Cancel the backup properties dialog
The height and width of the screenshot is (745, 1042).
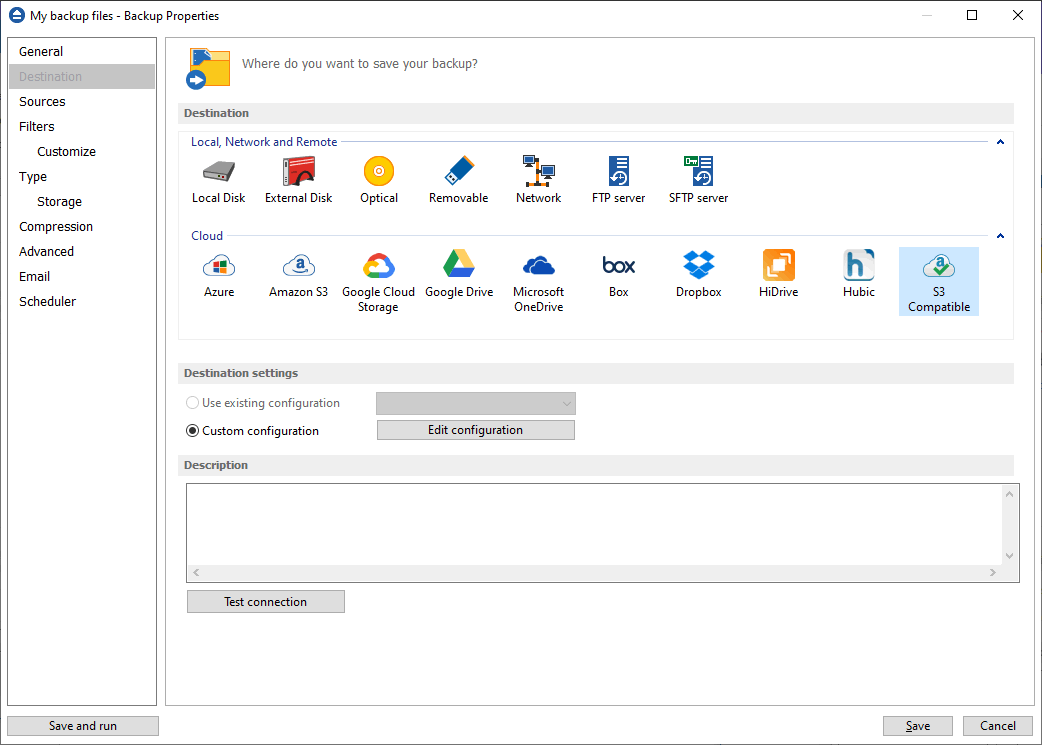tap(997, 726)
